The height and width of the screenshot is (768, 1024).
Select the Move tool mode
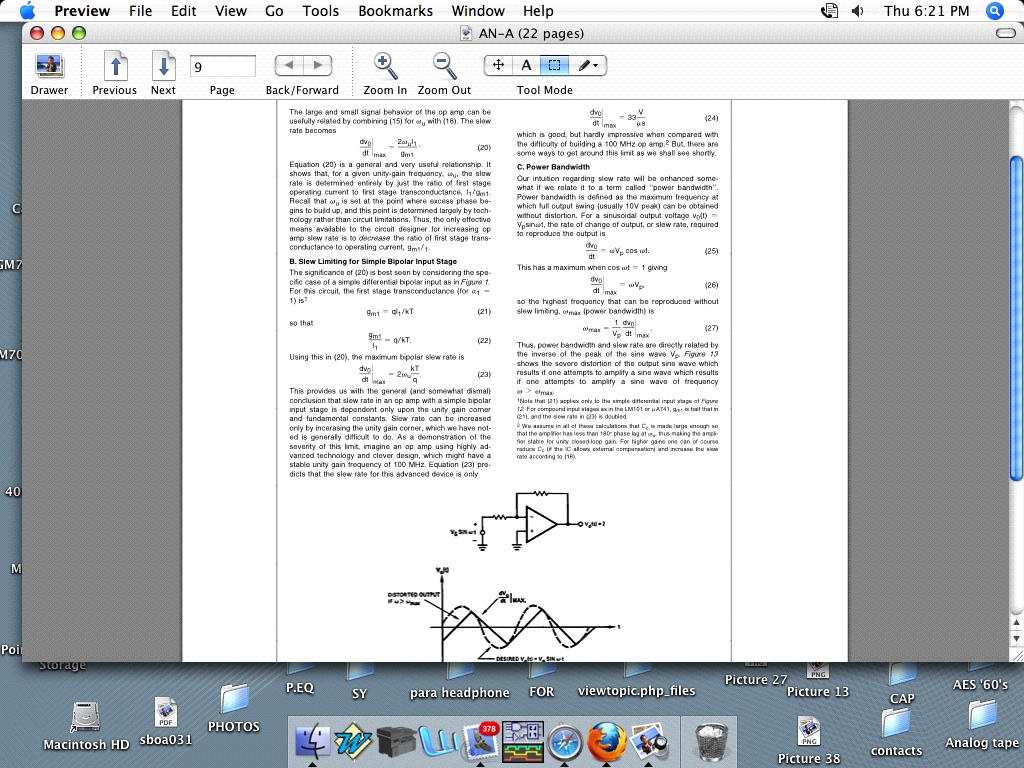(498, 65)
